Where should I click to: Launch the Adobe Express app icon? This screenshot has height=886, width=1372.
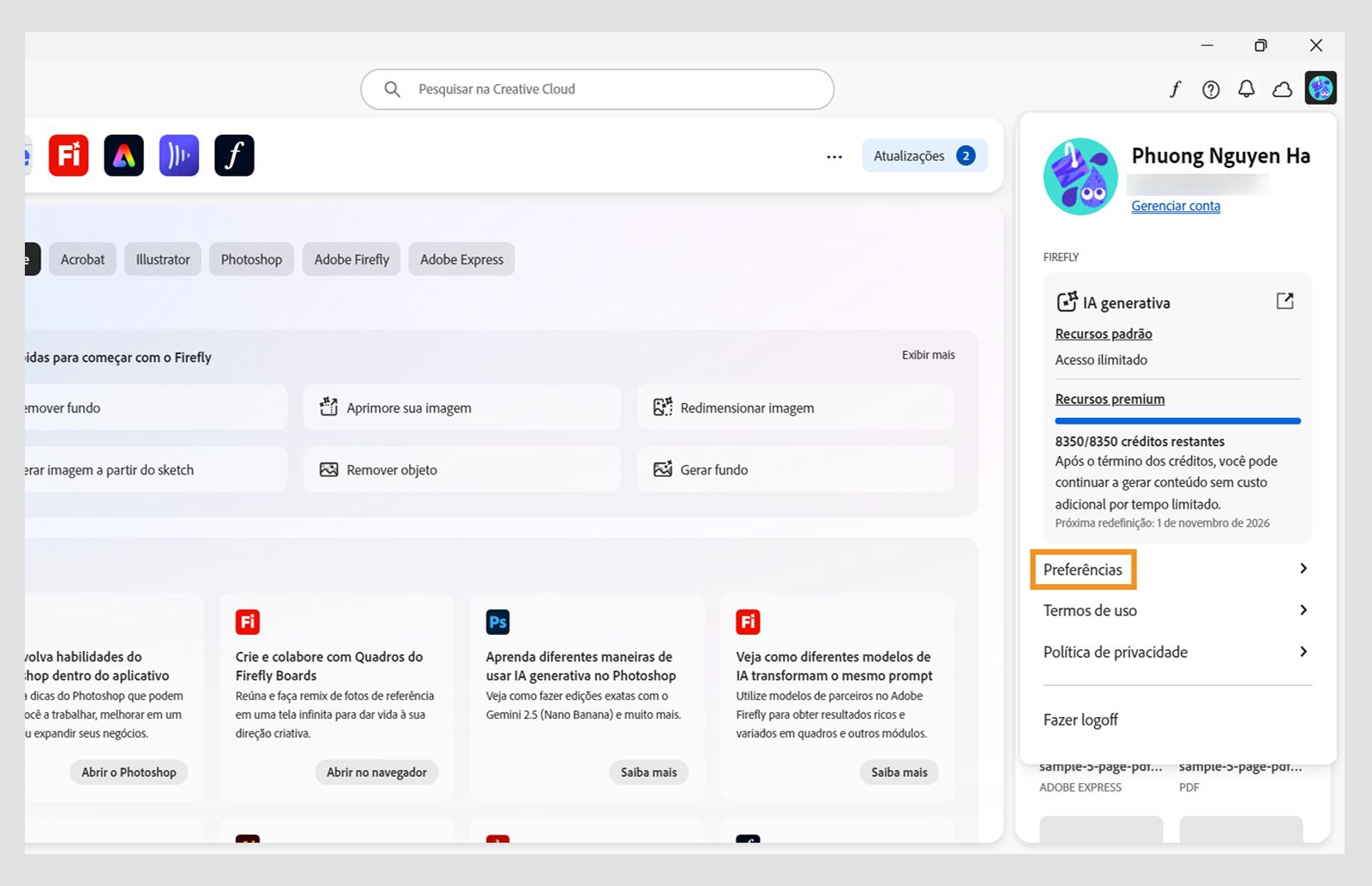click(123, 155)
